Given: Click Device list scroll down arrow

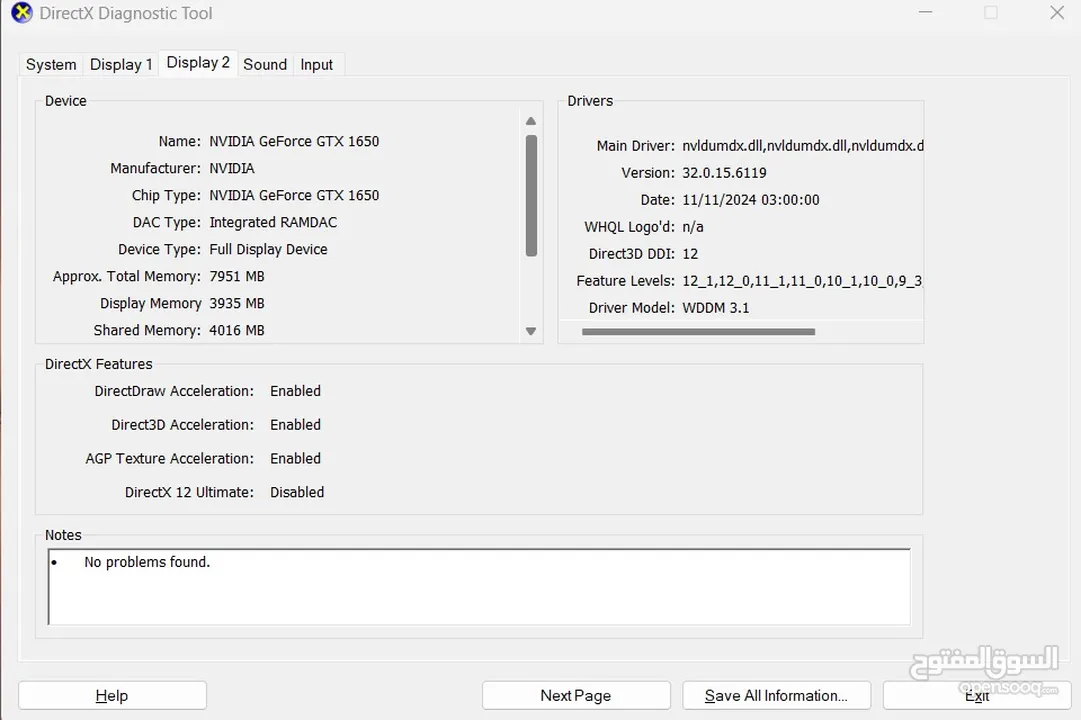Looking at the screenshot, I should click(531, 331).
